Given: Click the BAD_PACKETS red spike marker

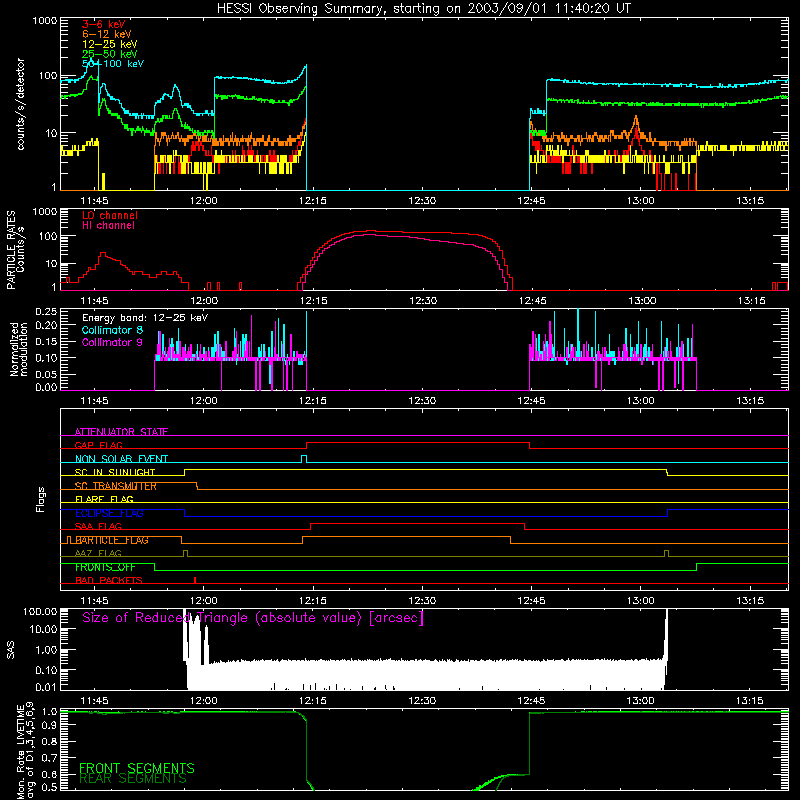Looking at the screenshot, I should click(x=195, y=580).
